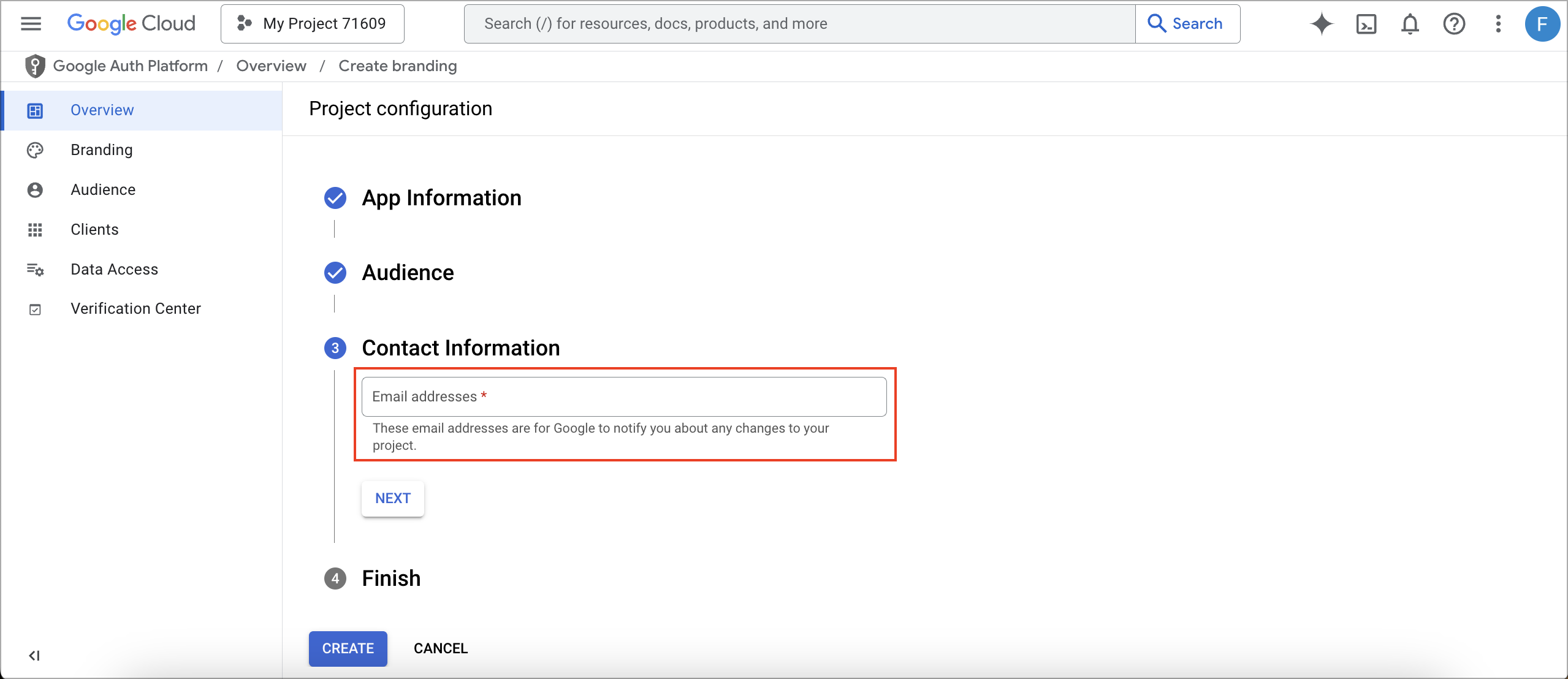Screen dimensions: 1568x679
Task: Click the Project configuration heading
Action: coord(400,108)
